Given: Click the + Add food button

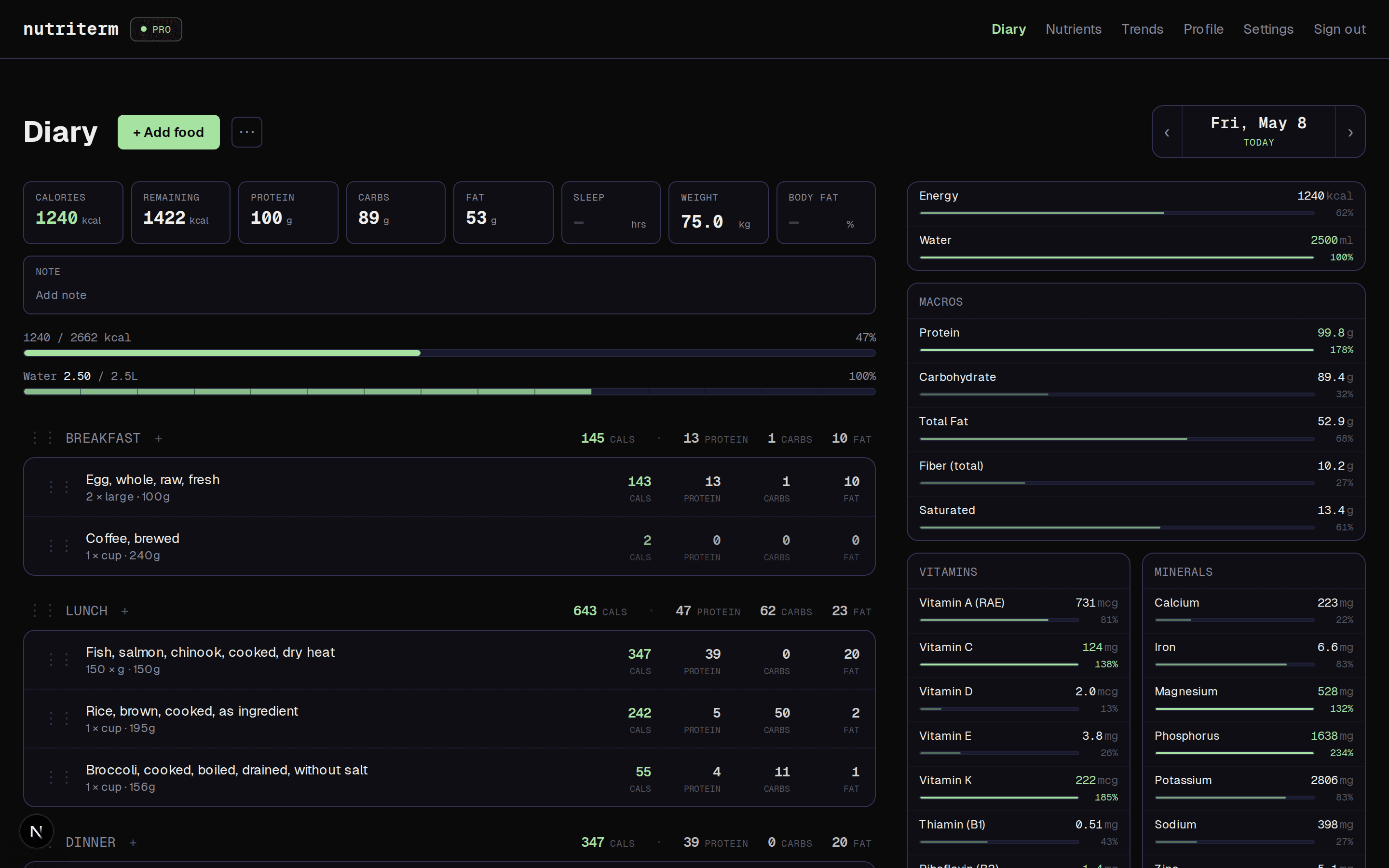Looking at the screenshot, I should 169,132.
